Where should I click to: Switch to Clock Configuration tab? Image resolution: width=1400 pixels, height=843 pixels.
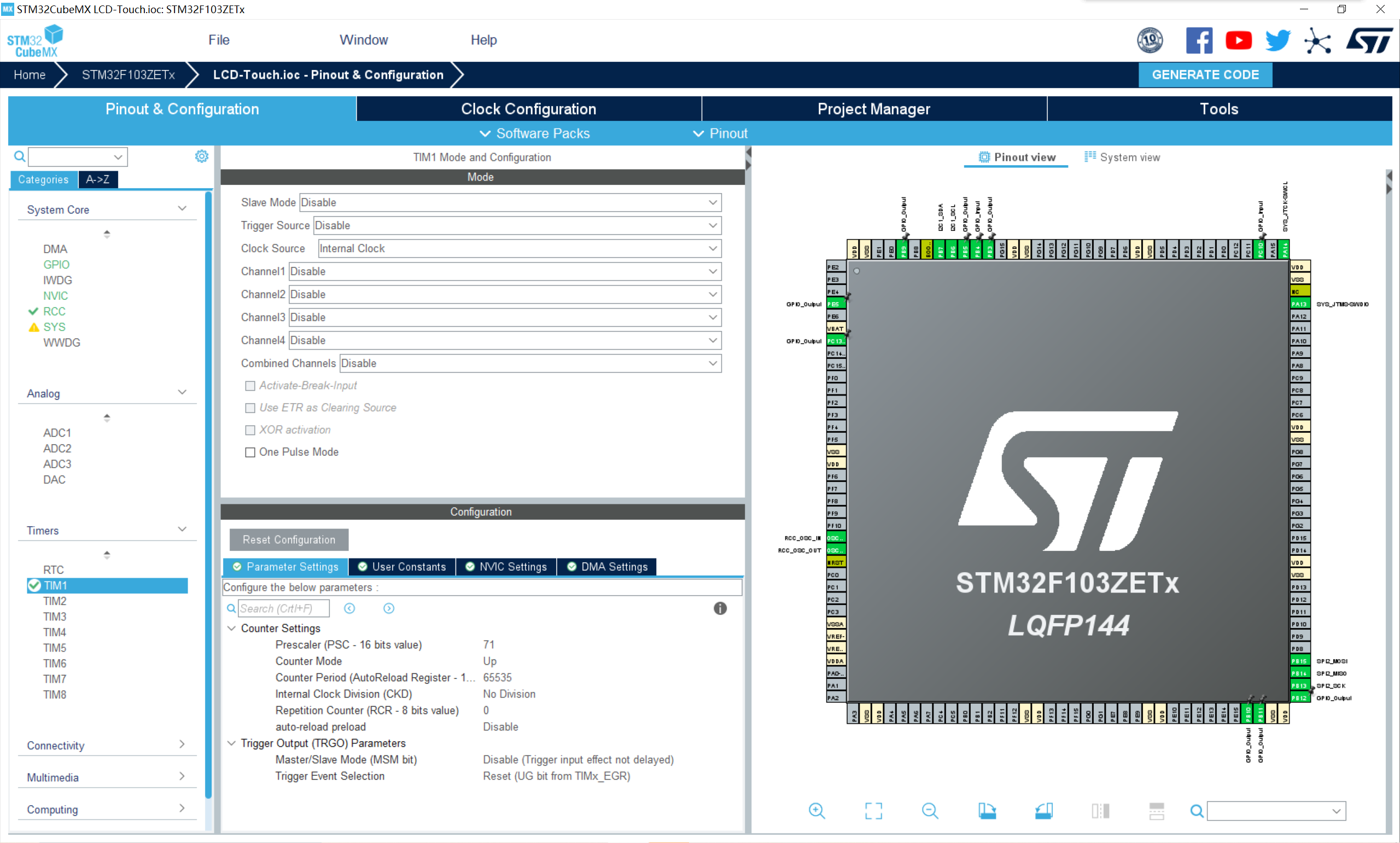tap(528, 108)
